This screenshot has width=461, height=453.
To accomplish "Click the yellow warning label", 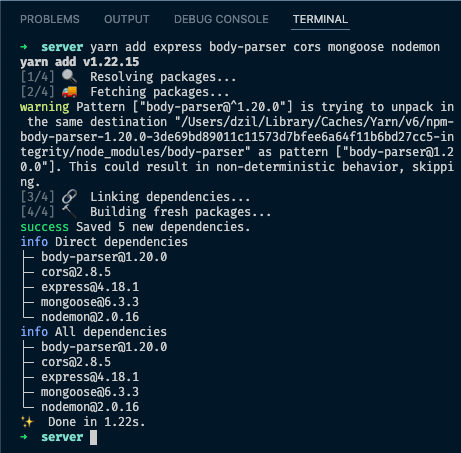I will point(44,107).
